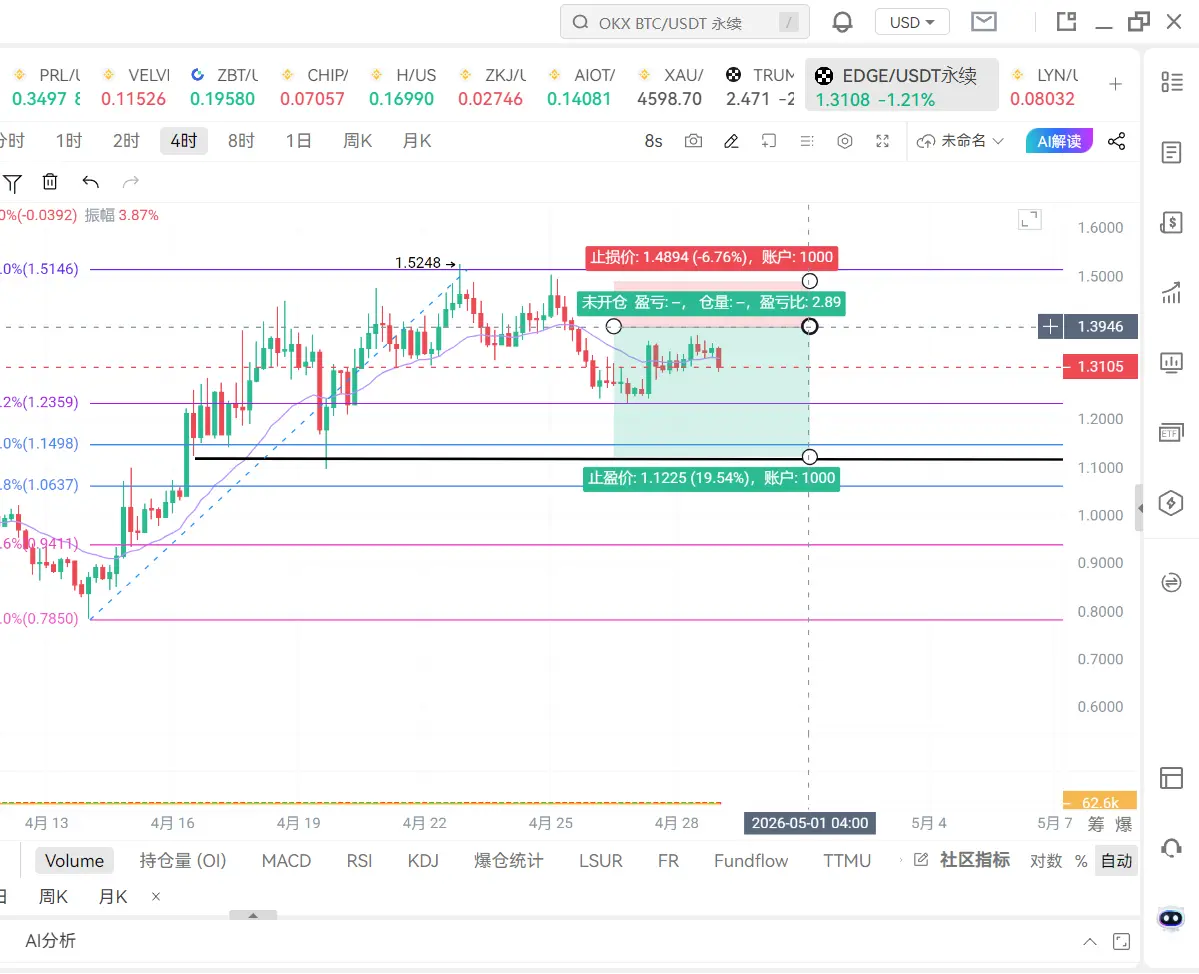Select the 8时 timeframe
The height and width of the screenshot is (974, 1199).
click(x=241, y=141)
